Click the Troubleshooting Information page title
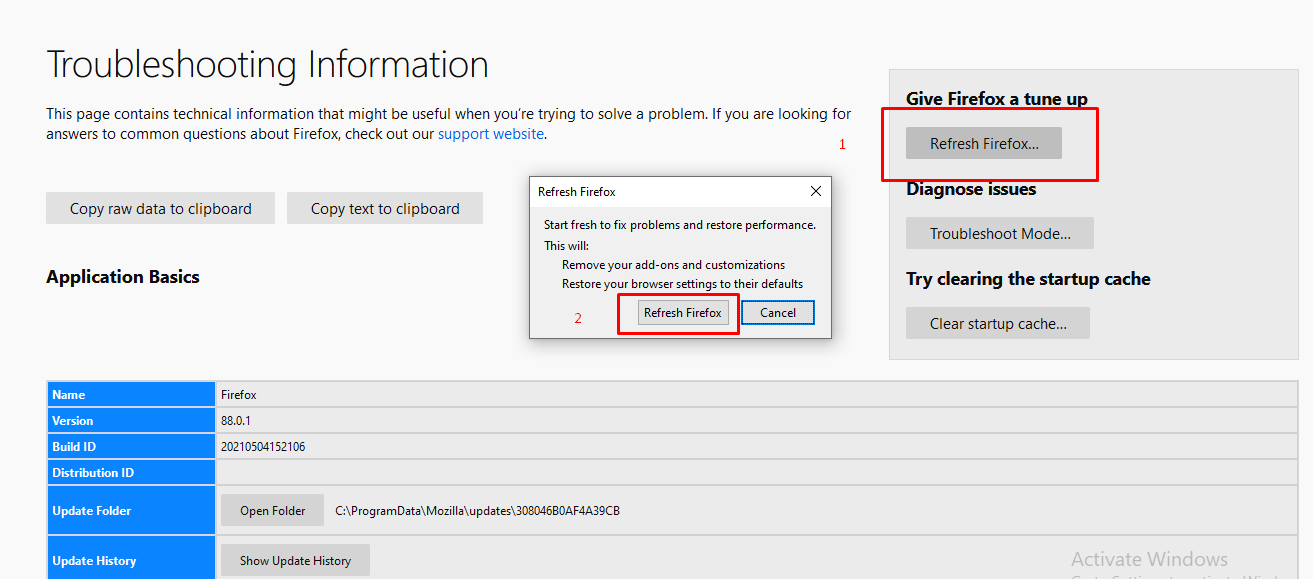The height and width of the screenshot is (579, 1313). (x=267, y=65)
